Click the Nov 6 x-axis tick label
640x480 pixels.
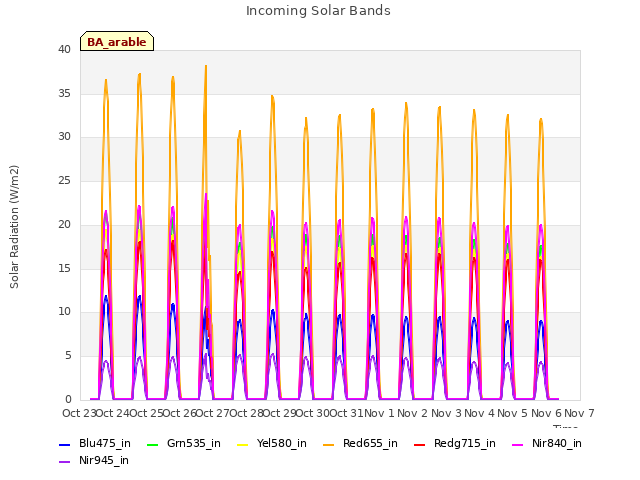pos(546,414)
